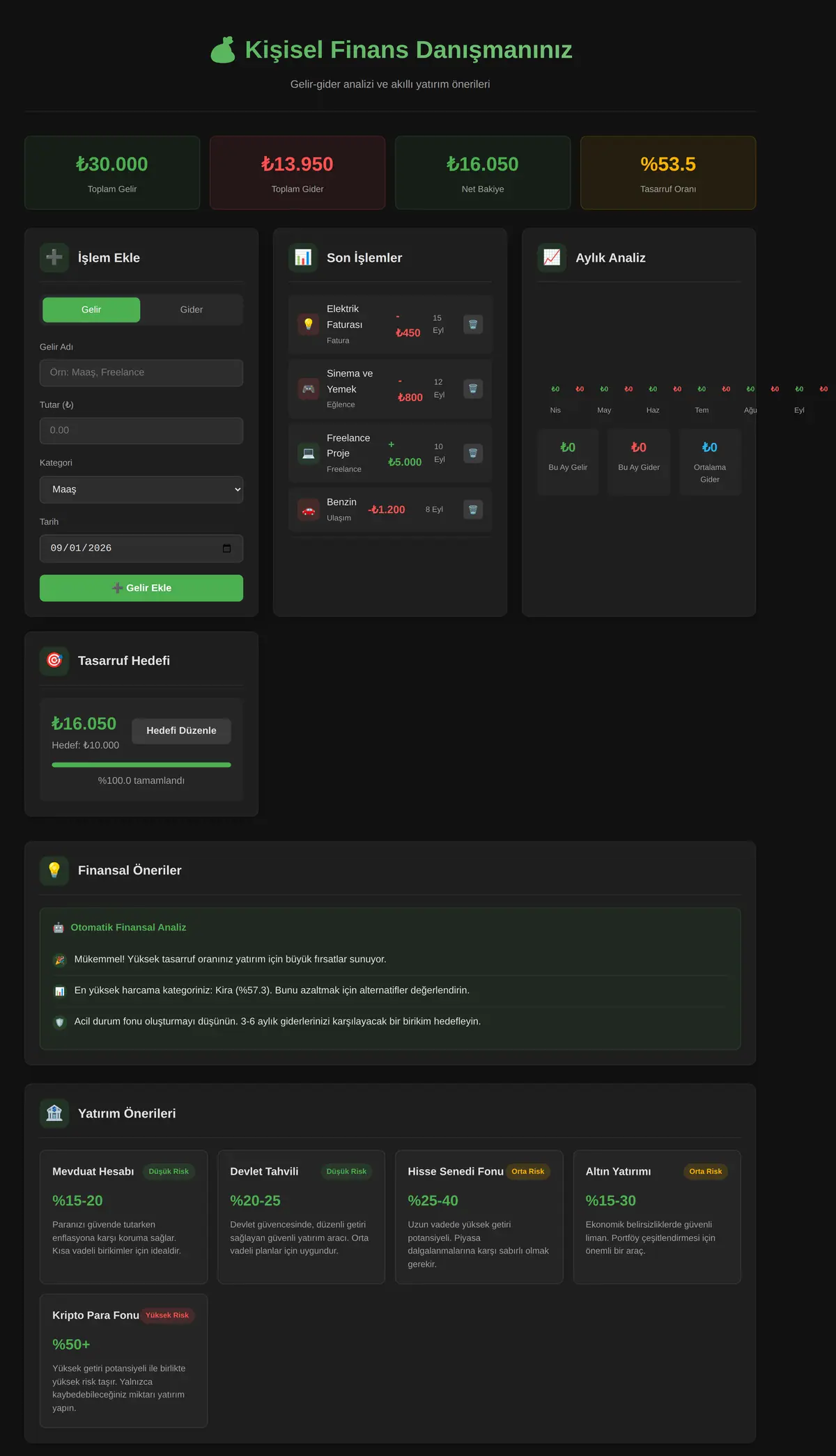The width and height of the screenshot is (836, 1456).
Task: Switch to the Gider transaction type
Action: [x=192, y=310]
